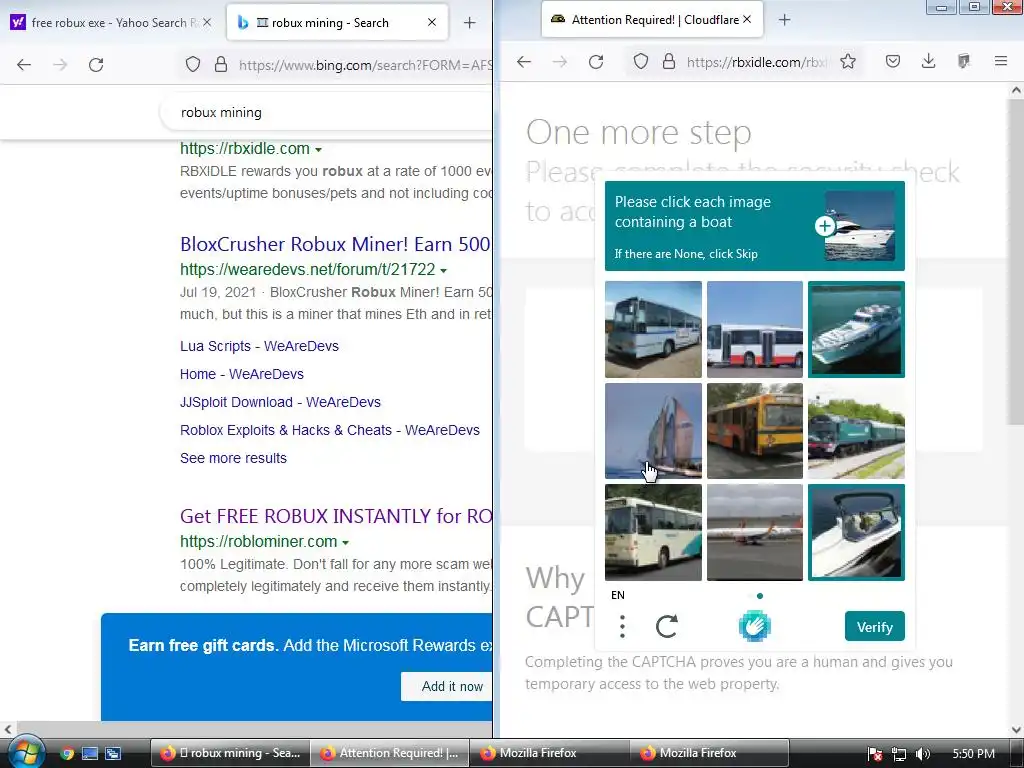Bookmark rbxidle.com with the star icon
1024x768 pixels.
pyautogui.click(x=848, y=61)
